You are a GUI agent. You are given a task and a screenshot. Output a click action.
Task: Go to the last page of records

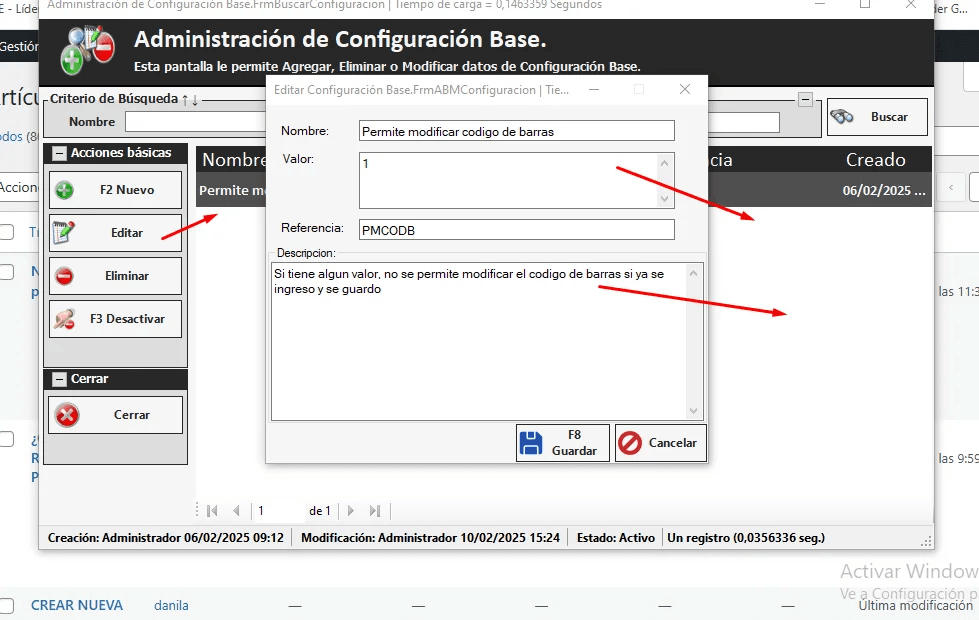click(x=375, y=511)
